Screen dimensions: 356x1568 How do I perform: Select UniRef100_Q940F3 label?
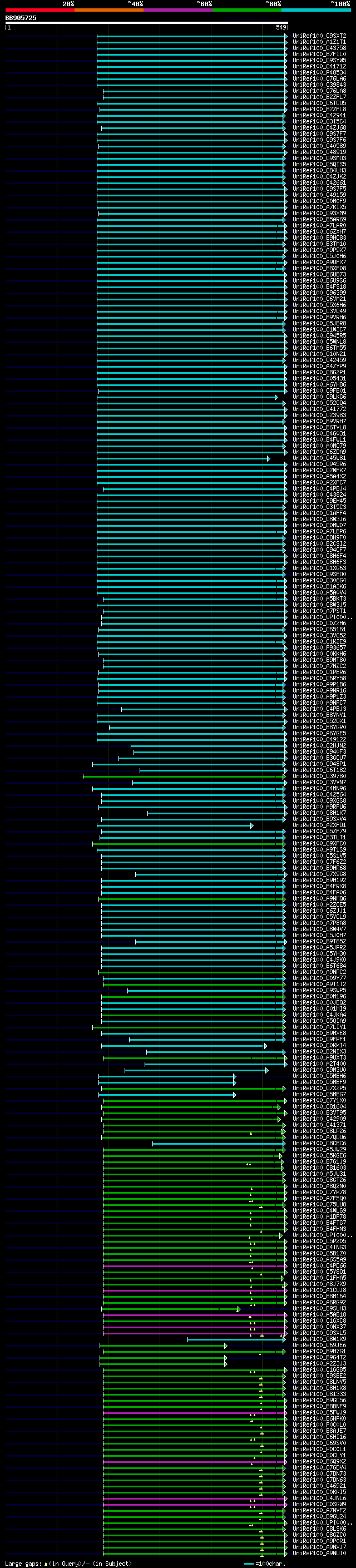coord(319,751)
